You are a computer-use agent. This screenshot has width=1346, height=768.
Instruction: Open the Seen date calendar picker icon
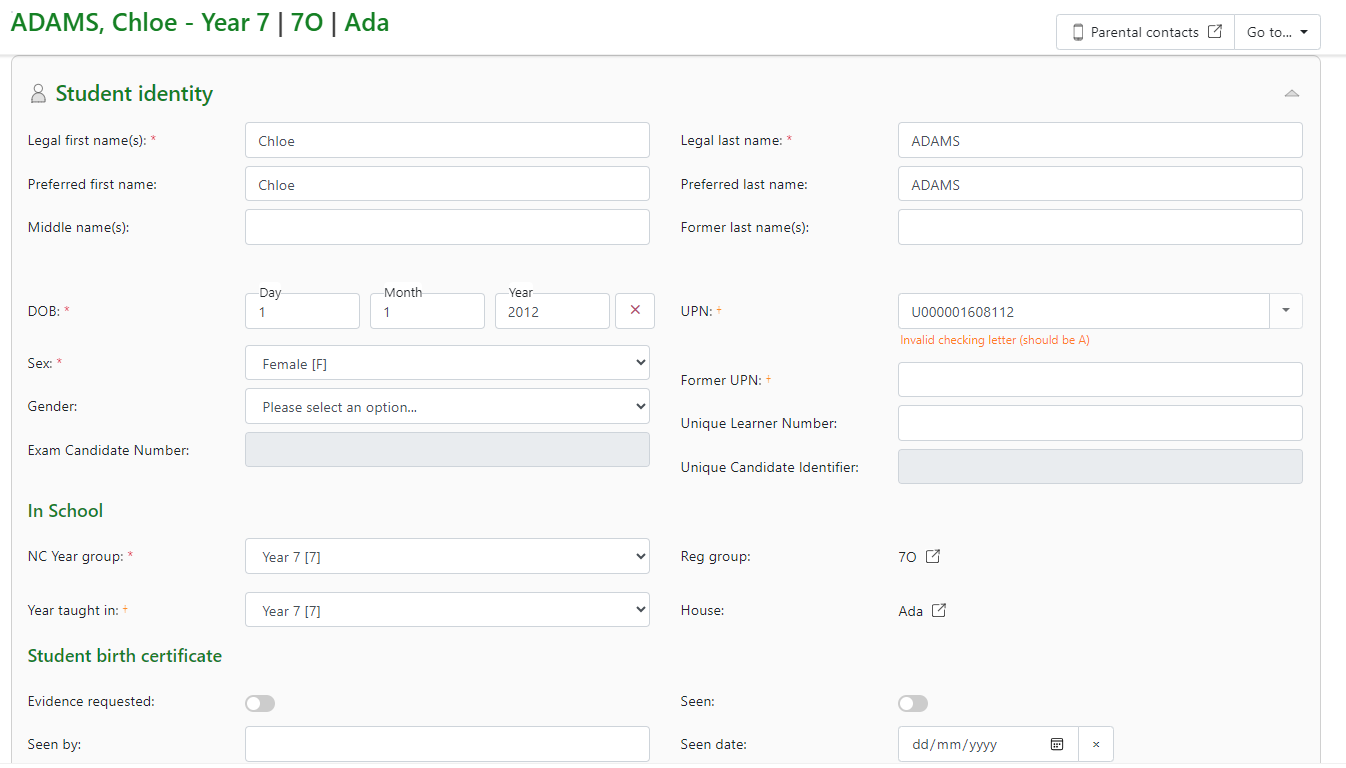pos(1057,744)
